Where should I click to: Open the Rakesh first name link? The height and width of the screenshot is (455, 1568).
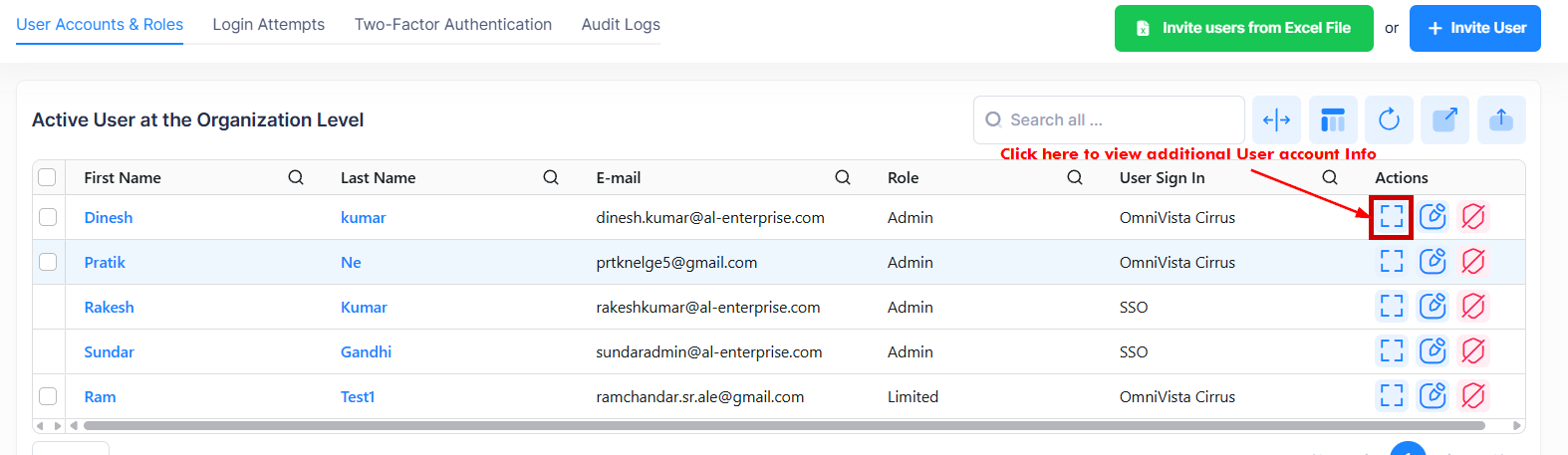109,307
